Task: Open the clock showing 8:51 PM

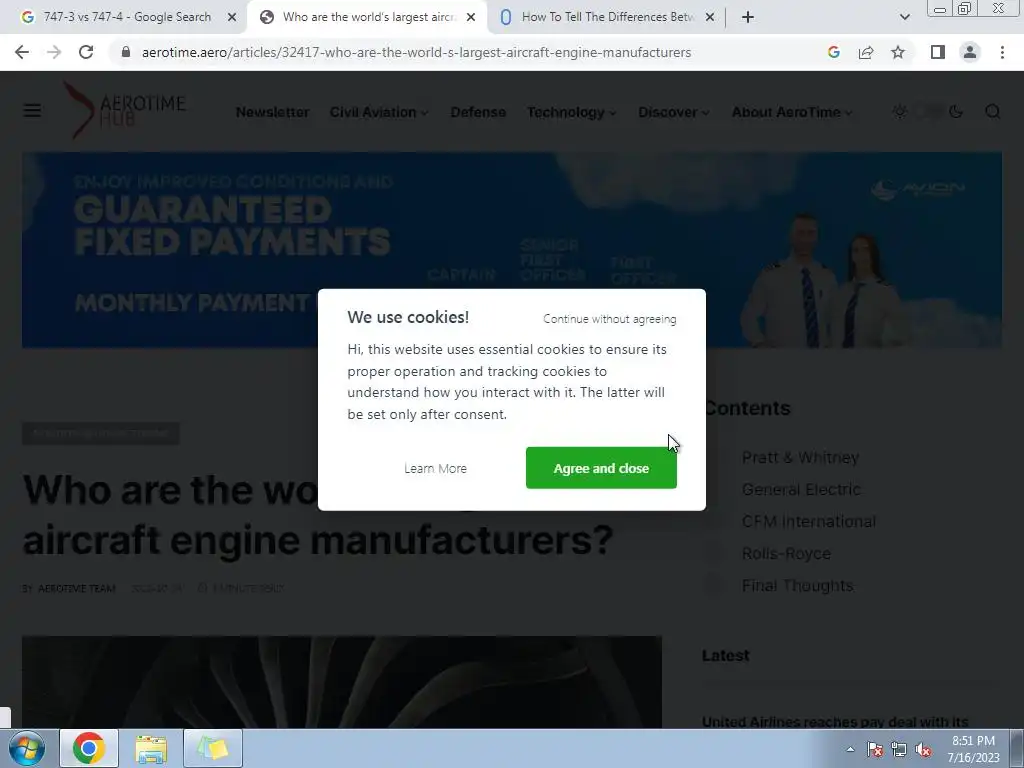Action: [x=973, y=749]
